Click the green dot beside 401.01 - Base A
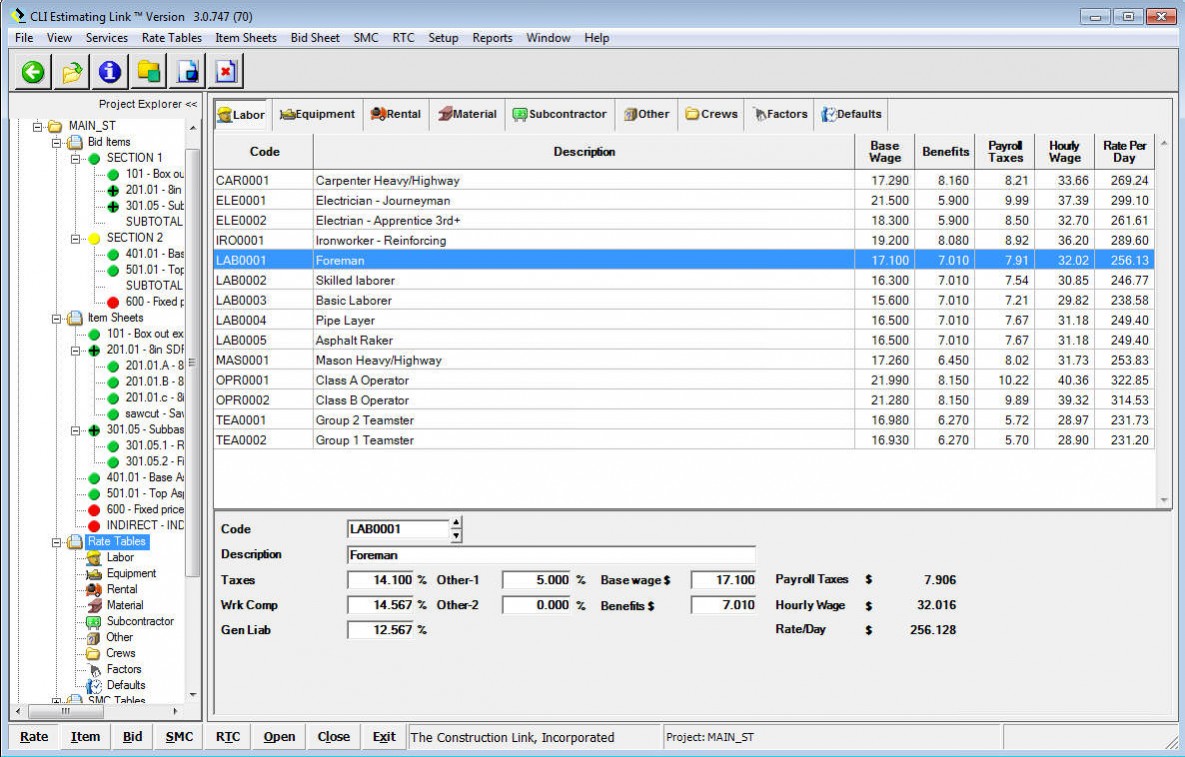1185x757 pixels. [94, 478]
